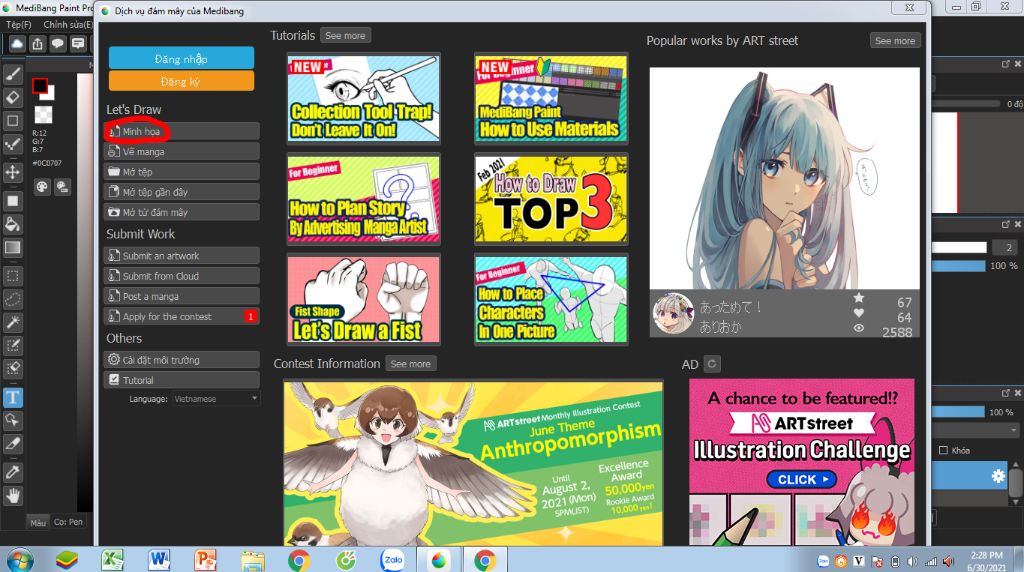Open the Tệp(F) menu
Image resolution: width=1024 pixels, height=572 pixels.
point(18,24)
